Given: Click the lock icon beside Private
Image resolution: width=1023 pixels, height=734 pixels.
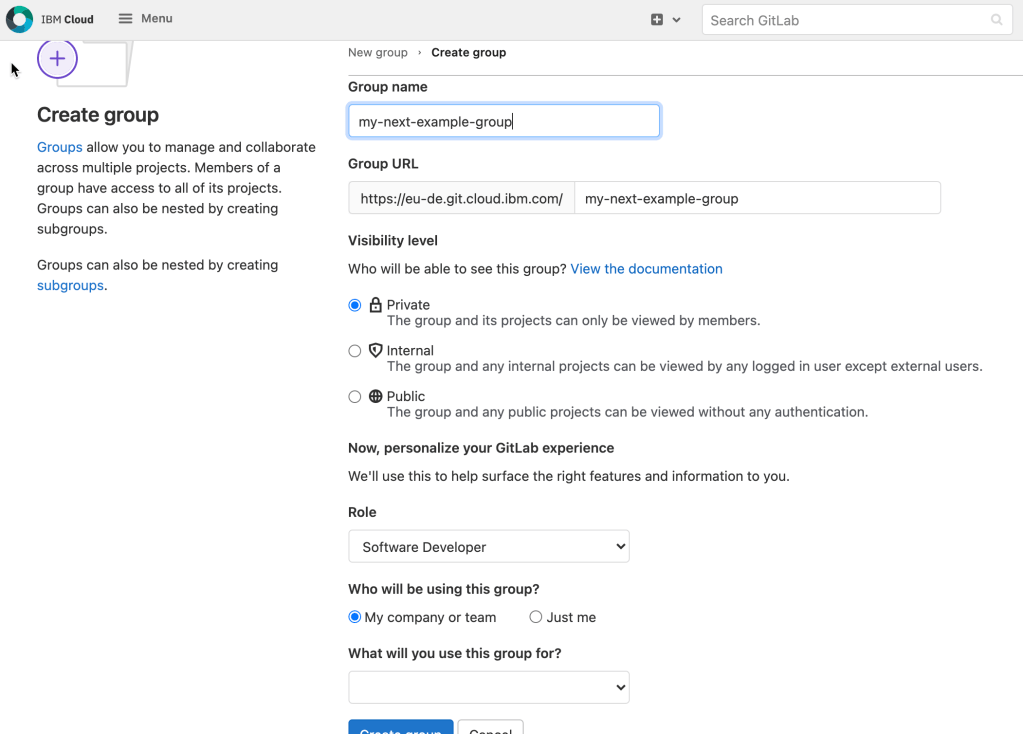Looking at the screenshot, I should (x=376, y=305).
